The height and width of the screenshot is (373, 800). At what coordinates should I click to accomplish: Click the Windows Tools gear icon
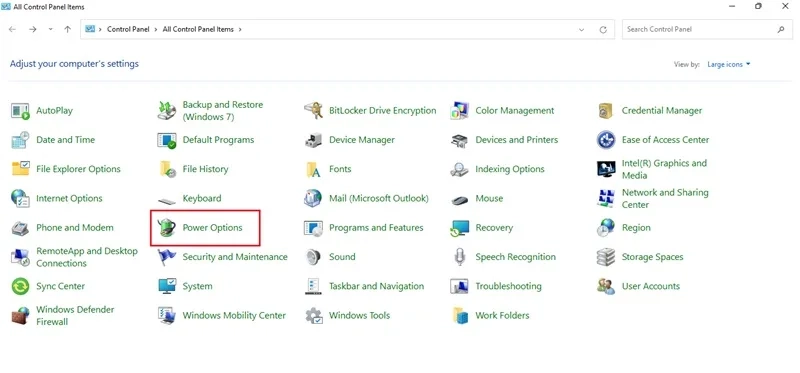click(x=313, y=316)
